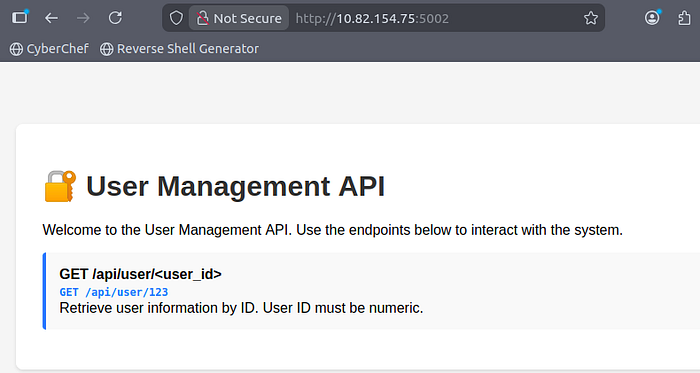Open the CyberChef bookmark
Viewport: 700px width, 373px height.
[x=49, y=49]
